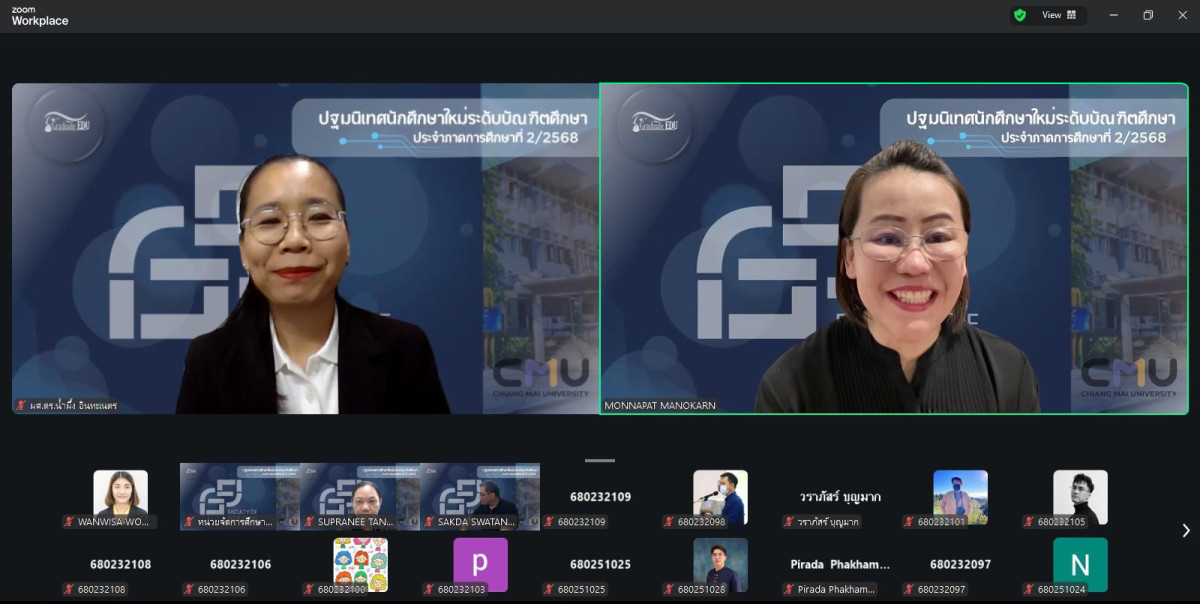1200x604 pixels.
Task: Restore down the Zoom window
Action: (x=1147, y=15)
